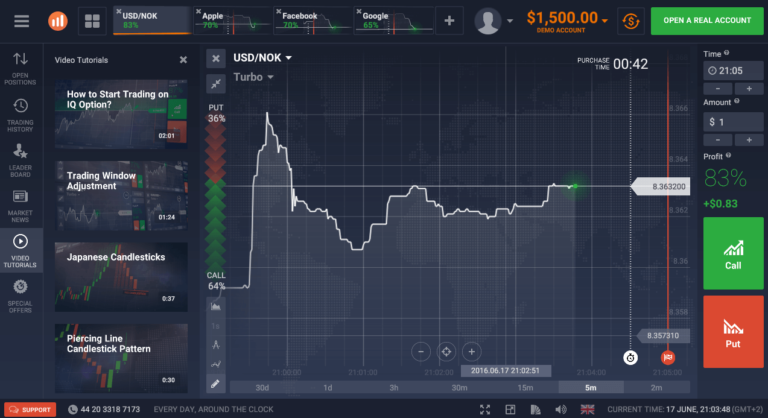Image resolution: width=768 pixels, height=418 pixels.
Task: Select the 5m time range
Action: tap(591, 388)
